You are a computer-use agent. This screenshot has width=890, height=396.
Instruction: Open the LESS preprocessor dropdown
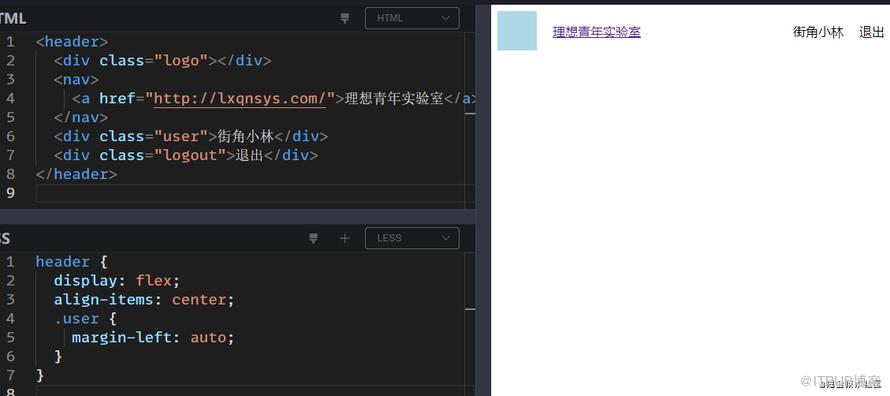coord(412,238)
